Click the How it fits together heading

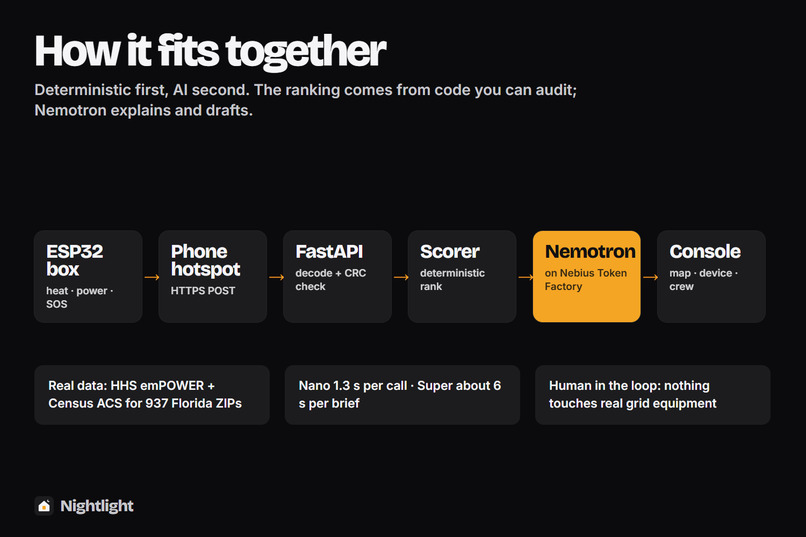[210, 51]
